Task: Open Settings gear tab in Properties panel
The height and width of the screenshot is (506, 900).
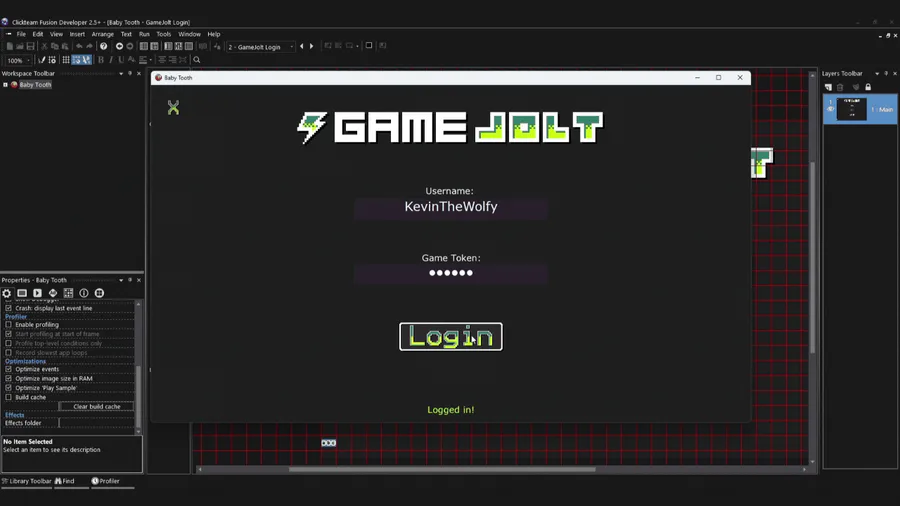Action: (7, 293)
